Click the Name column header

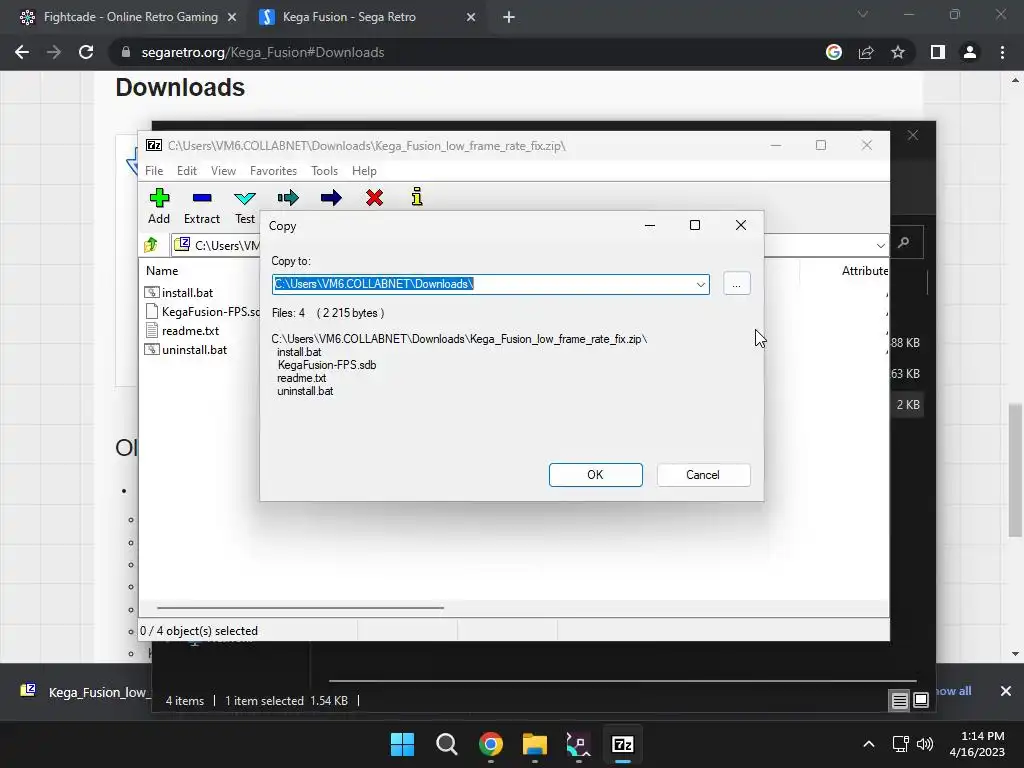coord(162,270)
